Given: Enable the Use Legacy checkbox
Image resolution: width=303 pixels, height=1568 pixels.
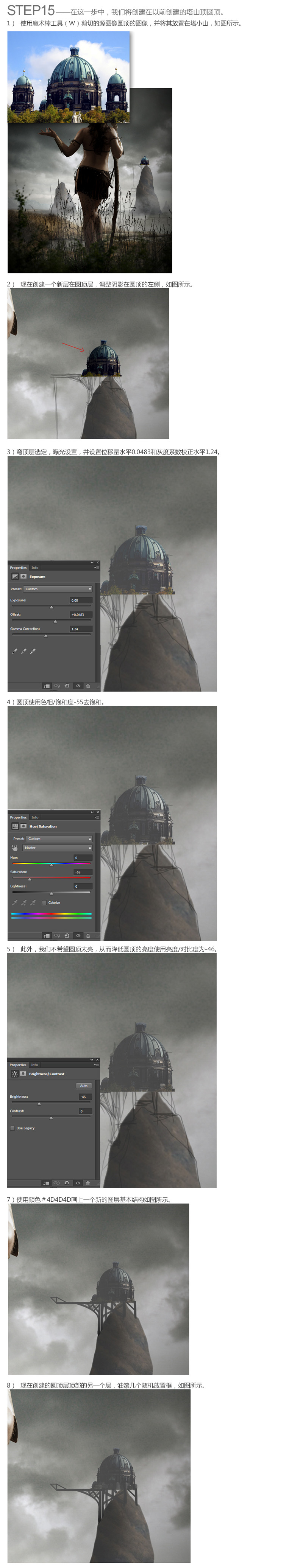Looking at the screenshot, I should point(12,1129).
